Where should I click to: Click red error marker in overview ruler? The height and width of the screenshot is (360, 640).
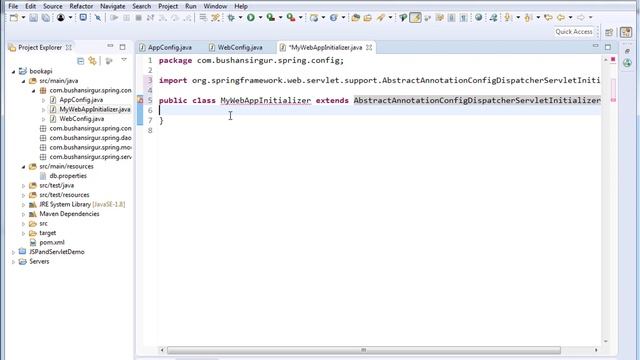click(613, 60)
